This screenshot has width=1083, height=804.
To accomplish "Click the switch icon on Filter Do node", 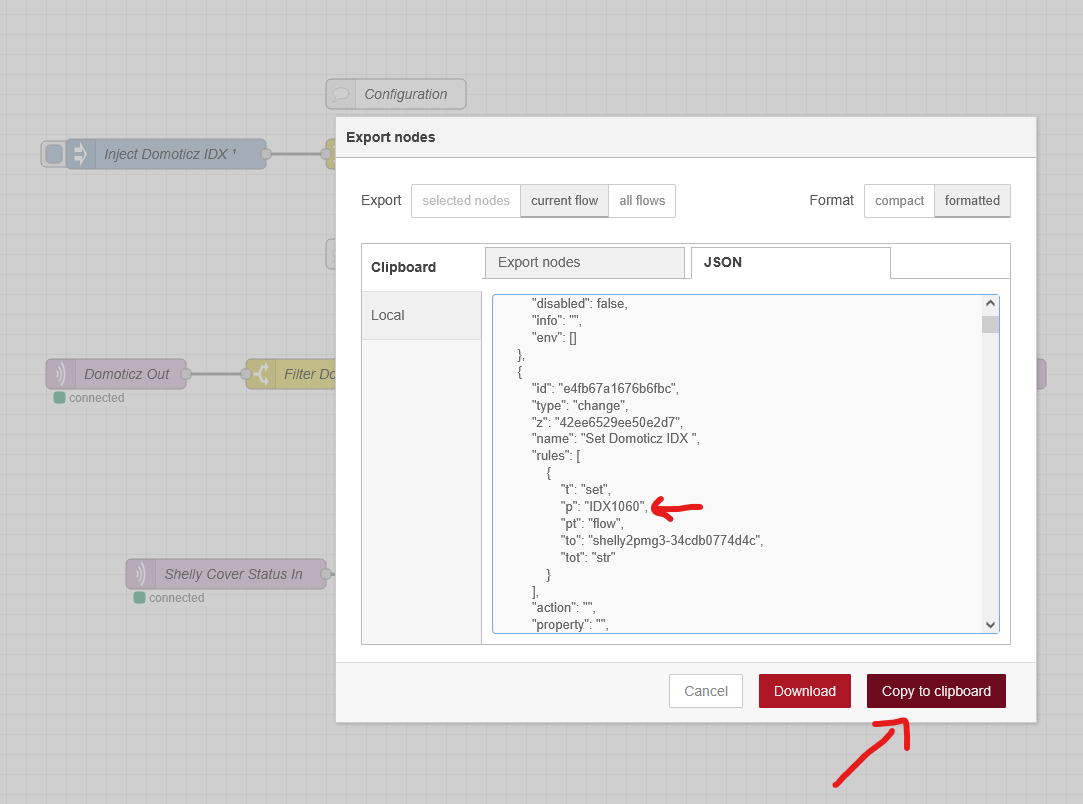I will [261, 374].
